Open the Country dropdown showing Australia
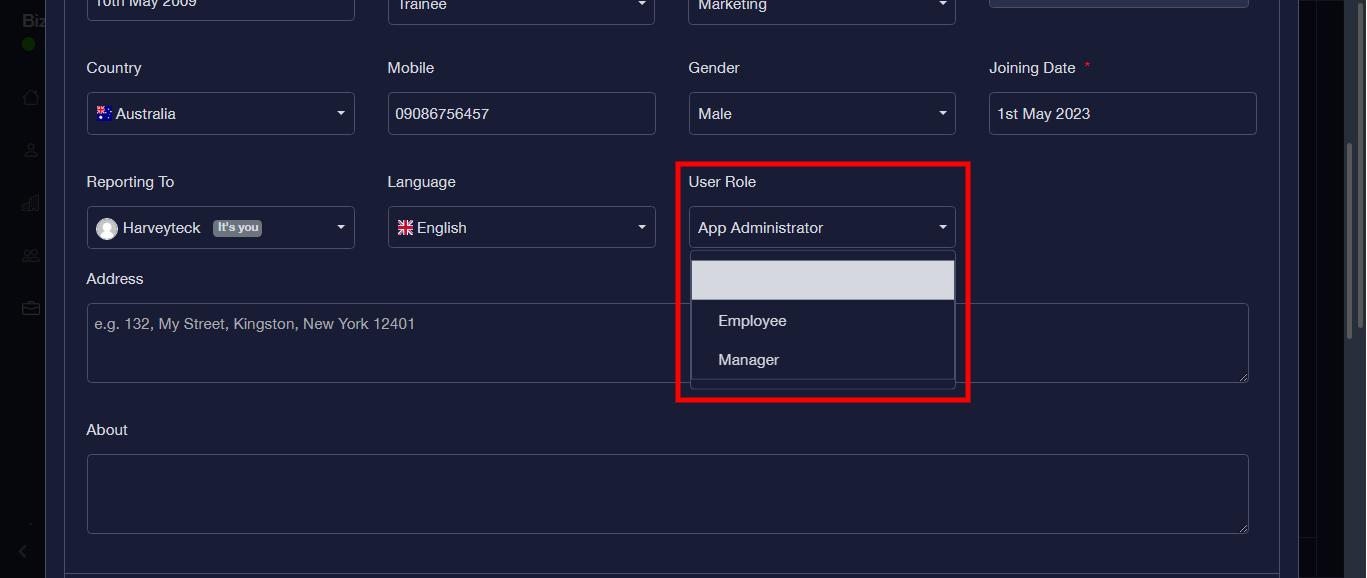 [221, 114]
